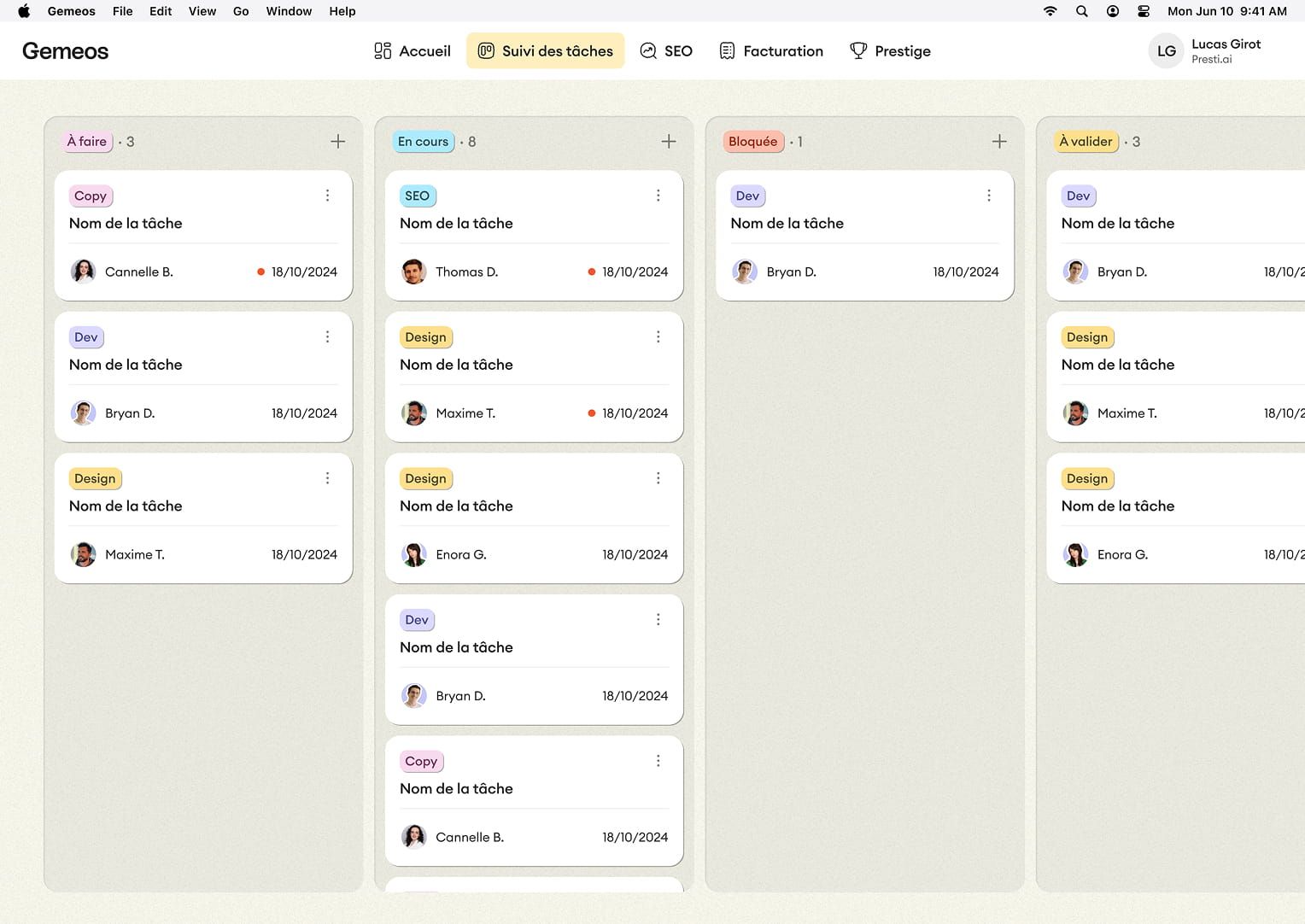Add a new task in À faire column
The width and height of the screenshot is (1305, 924).
tap(338, 142)
